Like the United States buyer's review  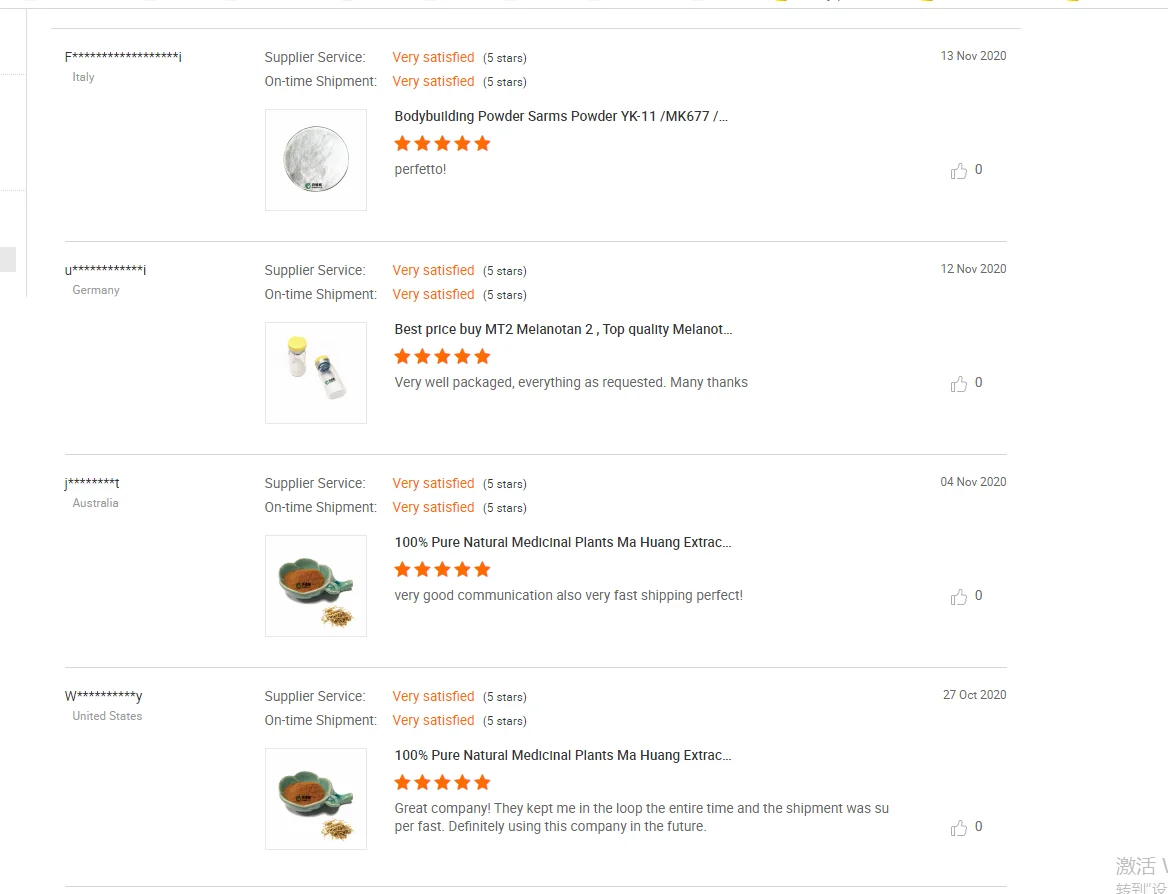point(959,828)
